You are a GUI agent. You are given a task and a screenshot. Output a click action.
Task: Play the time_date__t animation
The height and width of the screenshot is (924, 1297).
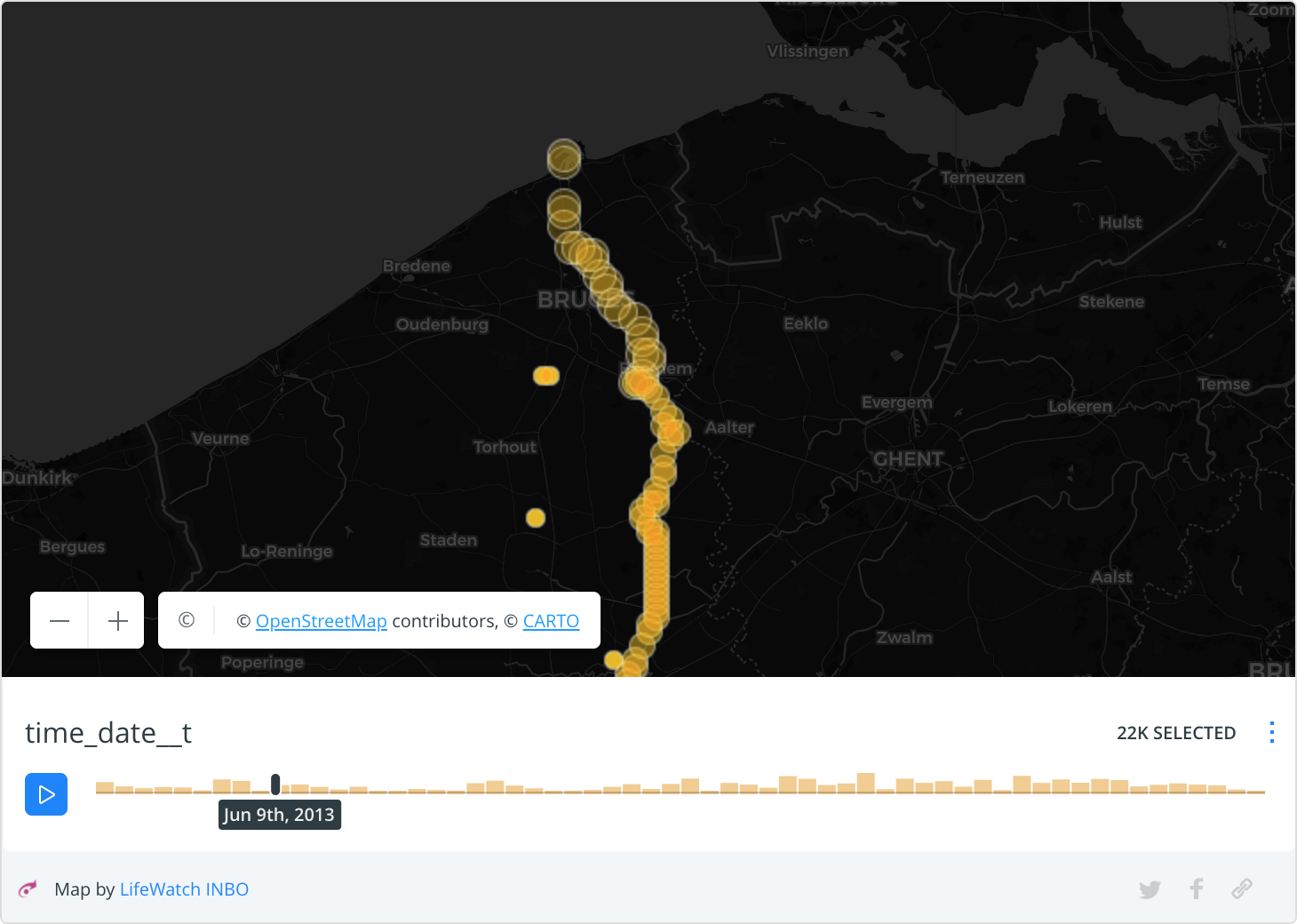46,794
